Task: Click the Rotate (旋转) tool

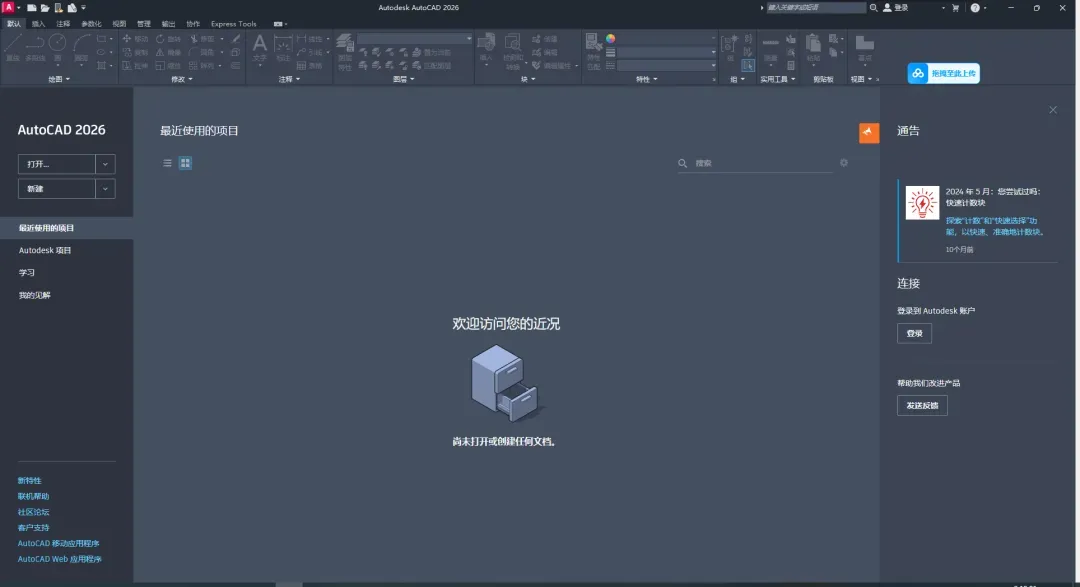Action: pyautogui.click(x=168, y=39)
